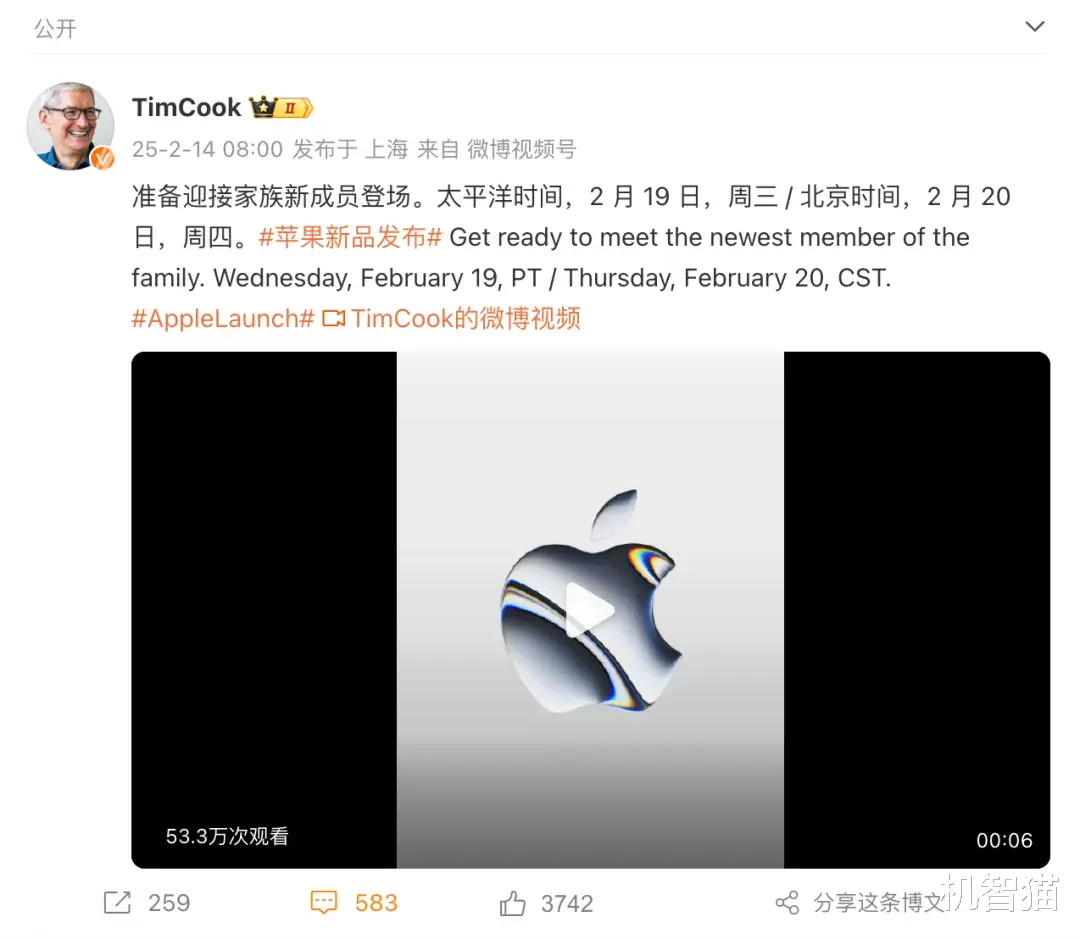Play the Apple logo video
The height and width of the screenshot is (939, 1080).
click(590, 610)
